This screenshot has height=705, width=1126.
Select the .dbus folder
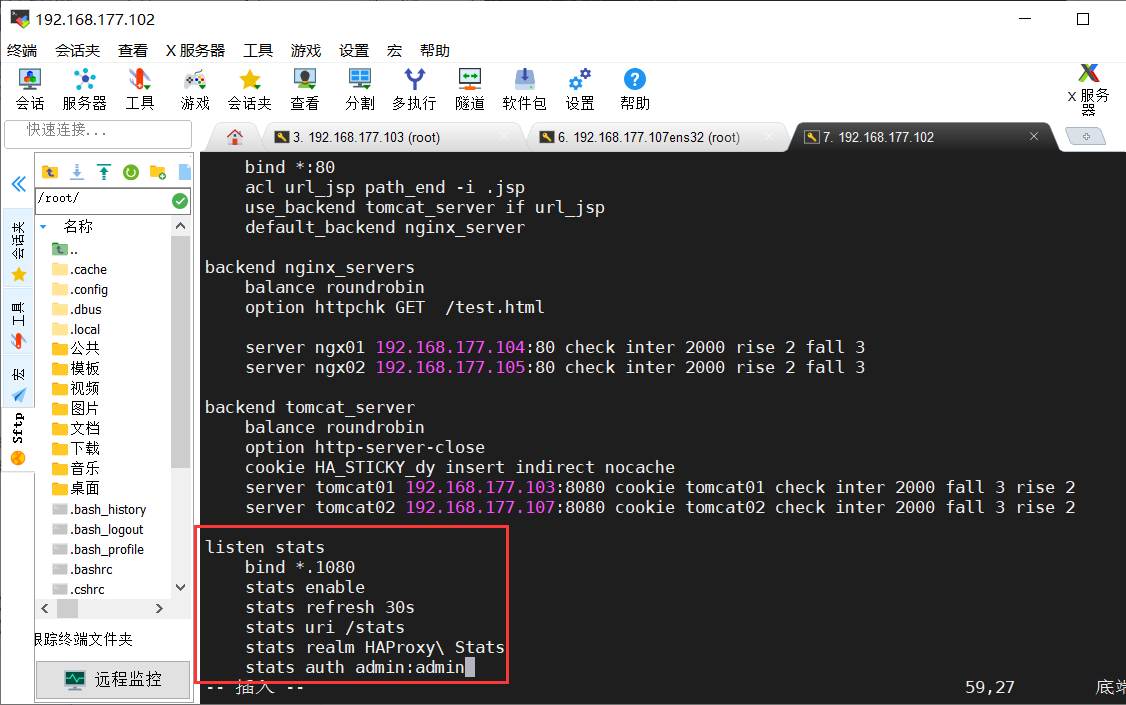point(77,309)
